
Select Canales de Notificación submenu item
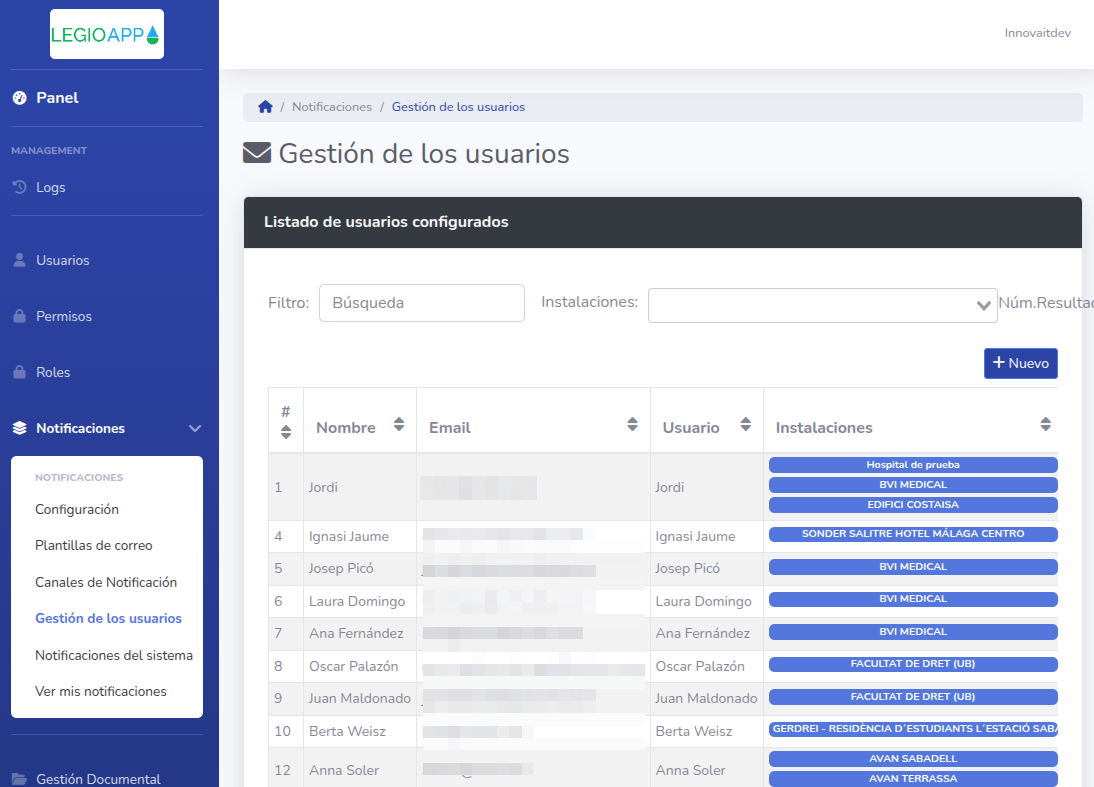coord(105,582)
